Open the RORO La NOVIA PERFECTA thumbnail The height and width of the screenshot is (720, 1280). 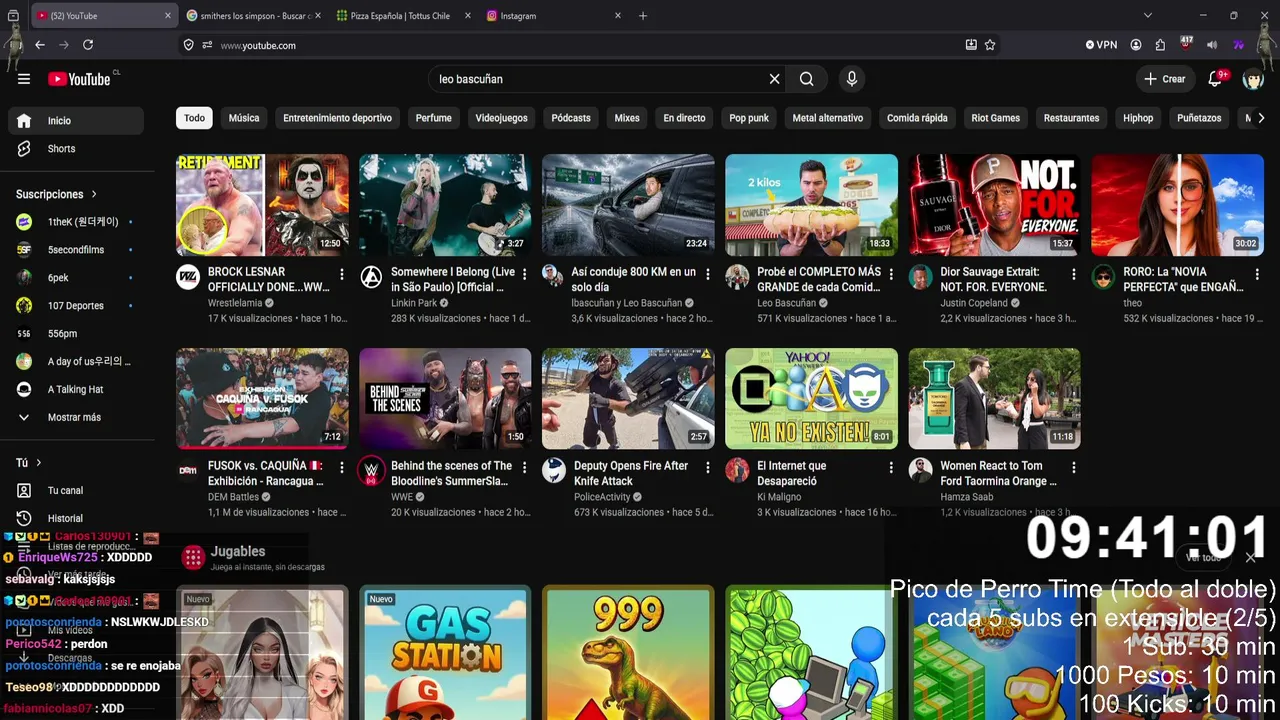click(x=1178, y=205)
